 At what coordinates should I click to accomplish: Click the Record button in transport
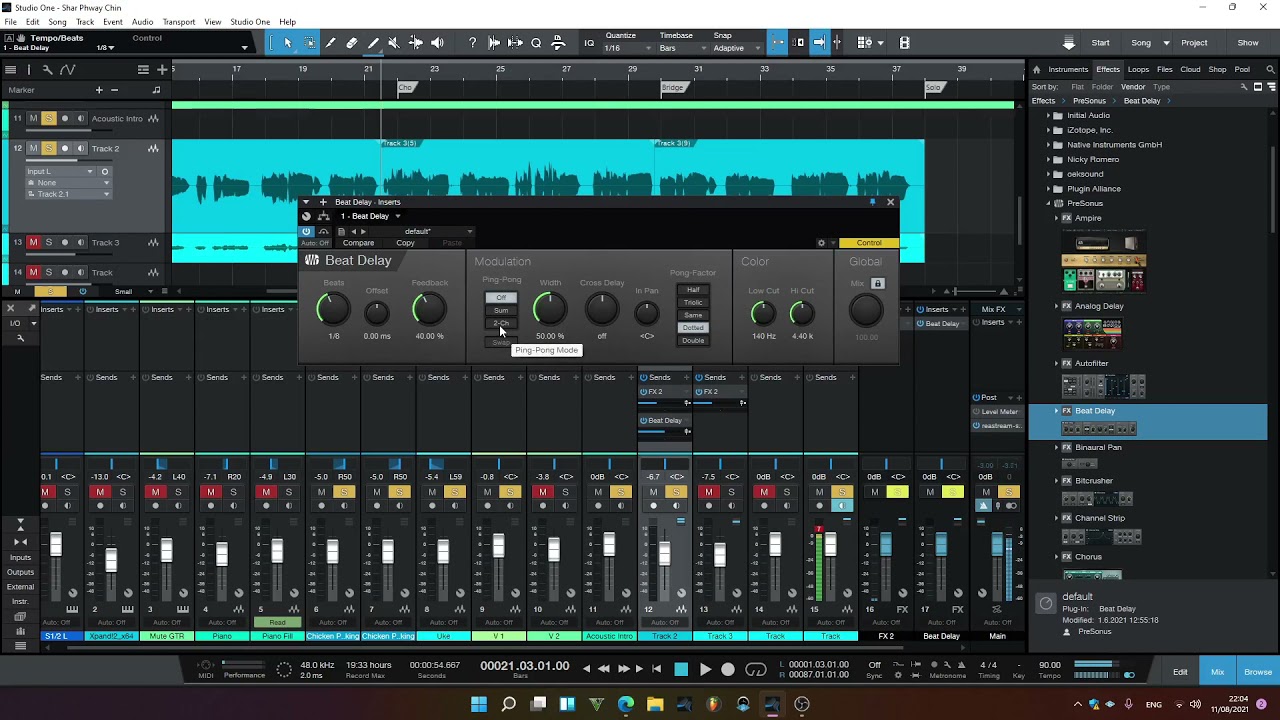[x=728, y=670]
